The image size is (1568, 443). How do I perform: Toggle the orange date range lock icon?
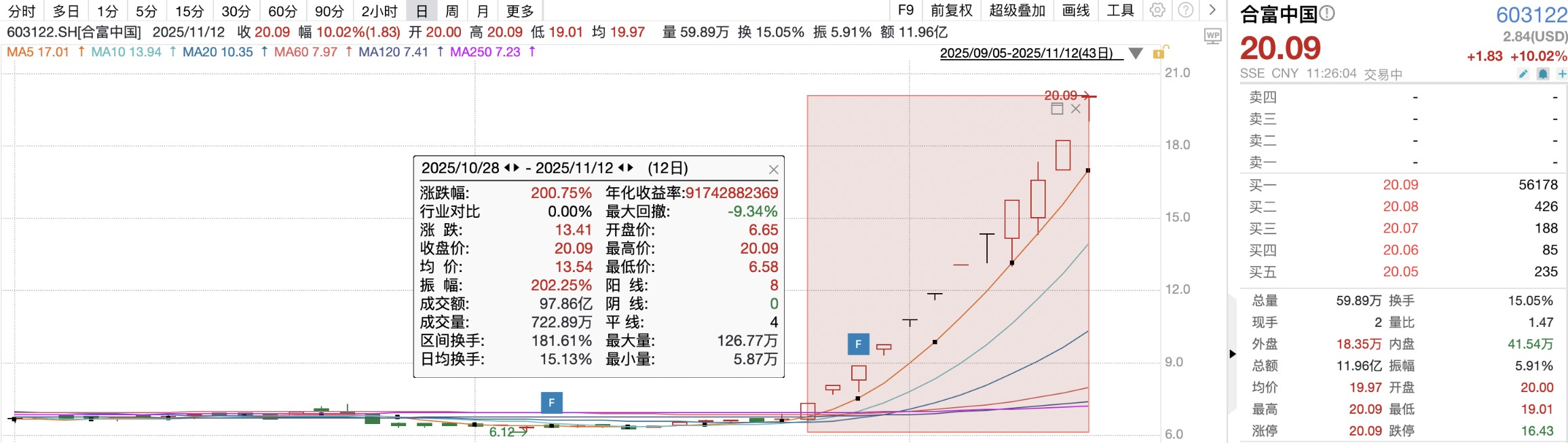point(1160,52)
